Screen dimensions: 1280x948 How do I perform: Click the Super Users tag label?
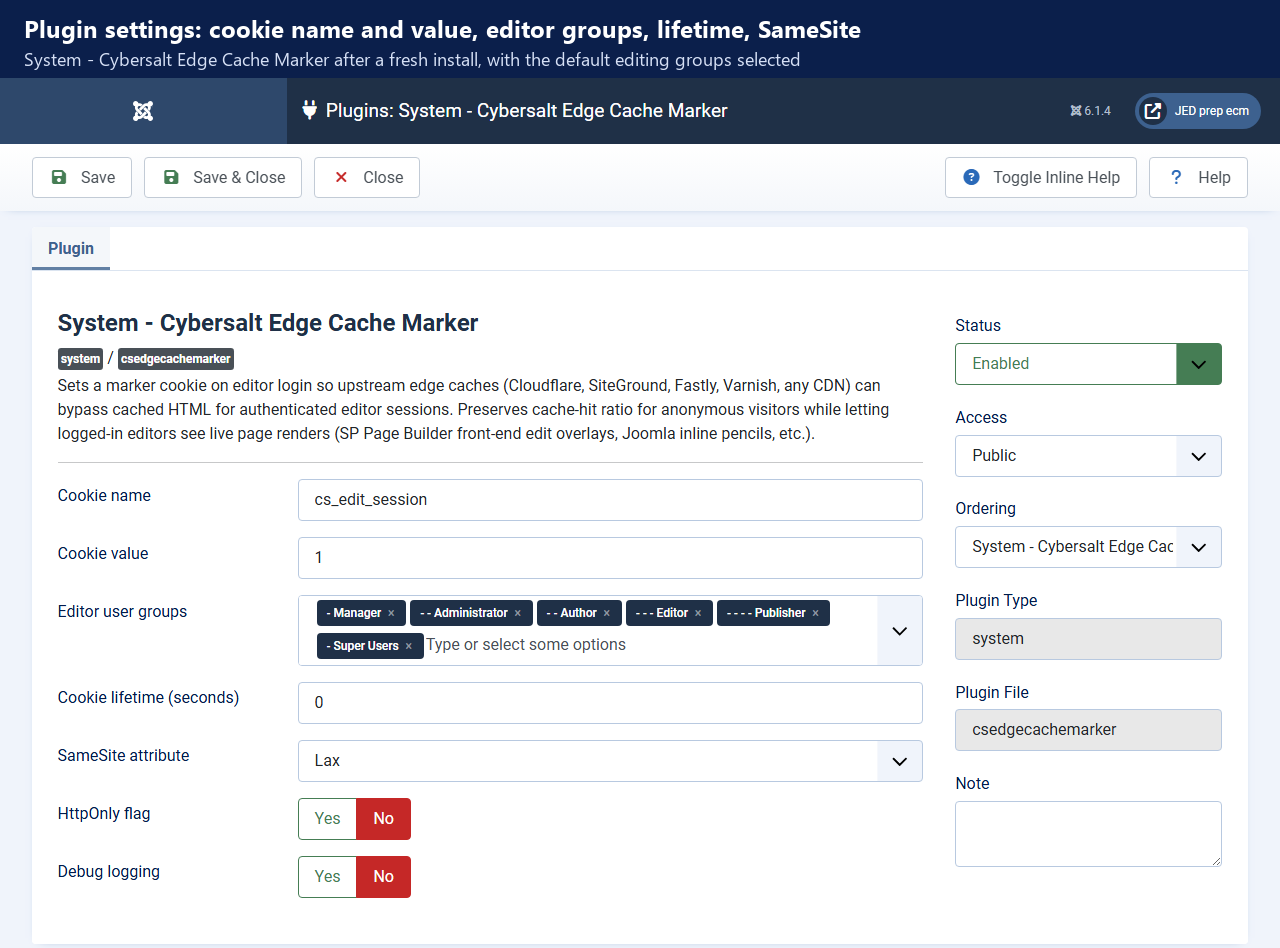(x=363, y=646)
